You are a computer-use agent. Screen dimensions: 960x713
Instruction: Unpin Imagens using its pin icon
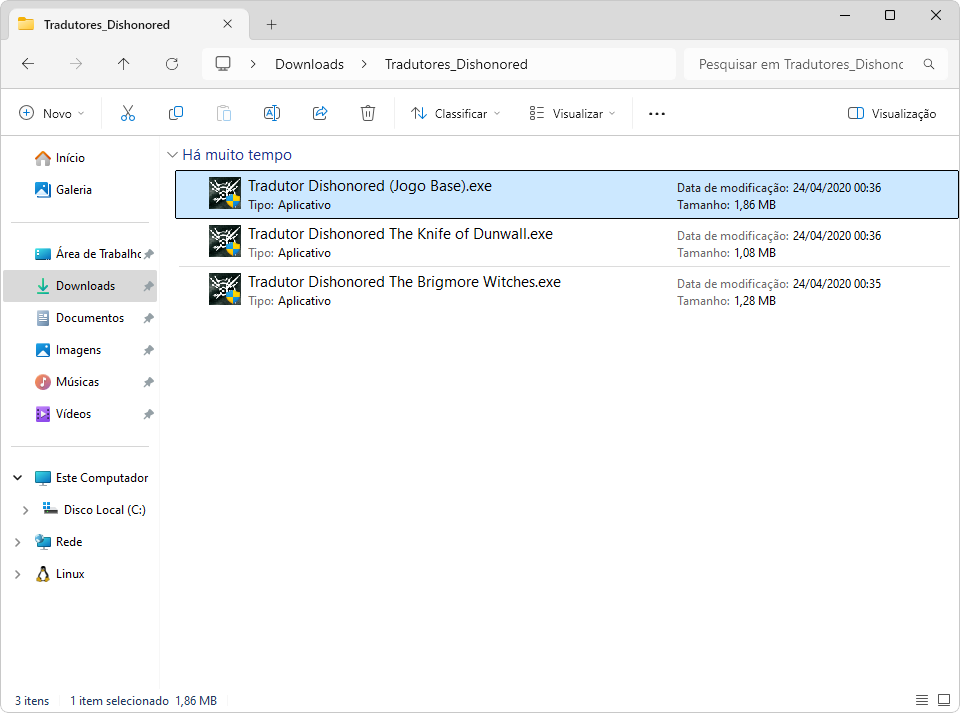click(148, 350)
